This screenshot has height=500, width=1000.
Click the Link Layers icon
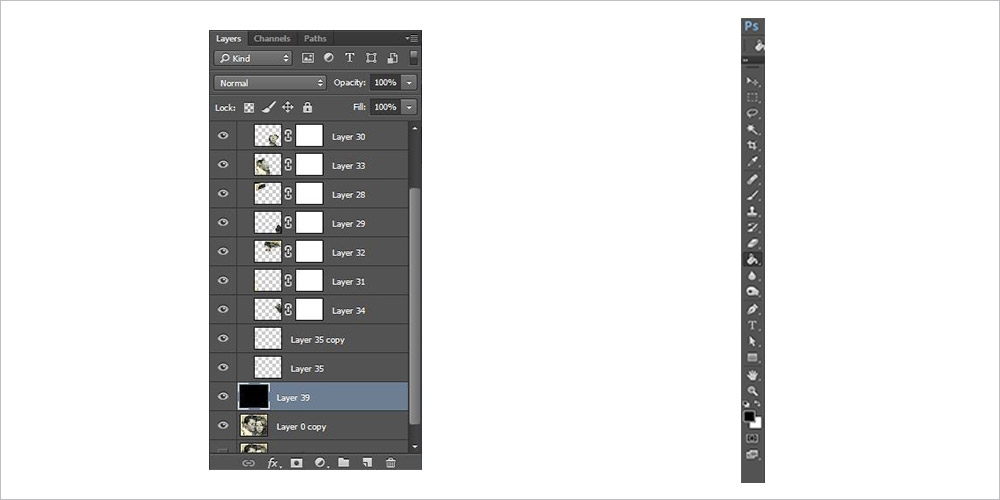pyautogui.click(x=249, y=462)
